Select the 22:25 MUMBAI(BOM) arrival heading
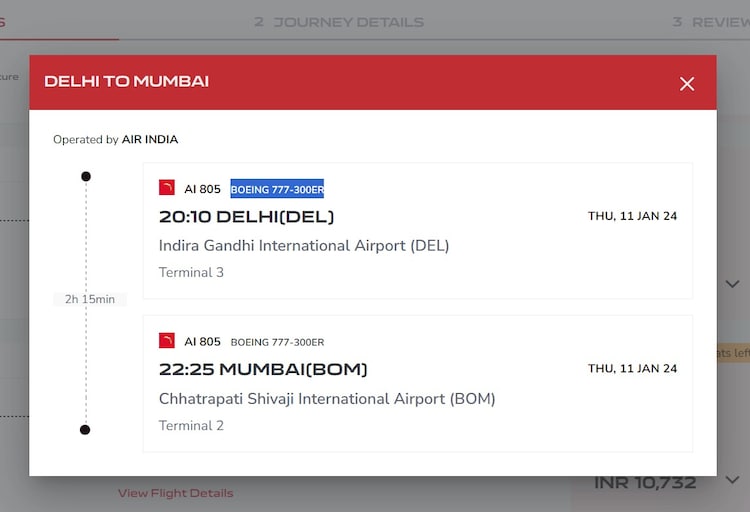Viewport: 750px width, 512px height. click(263, 370)
